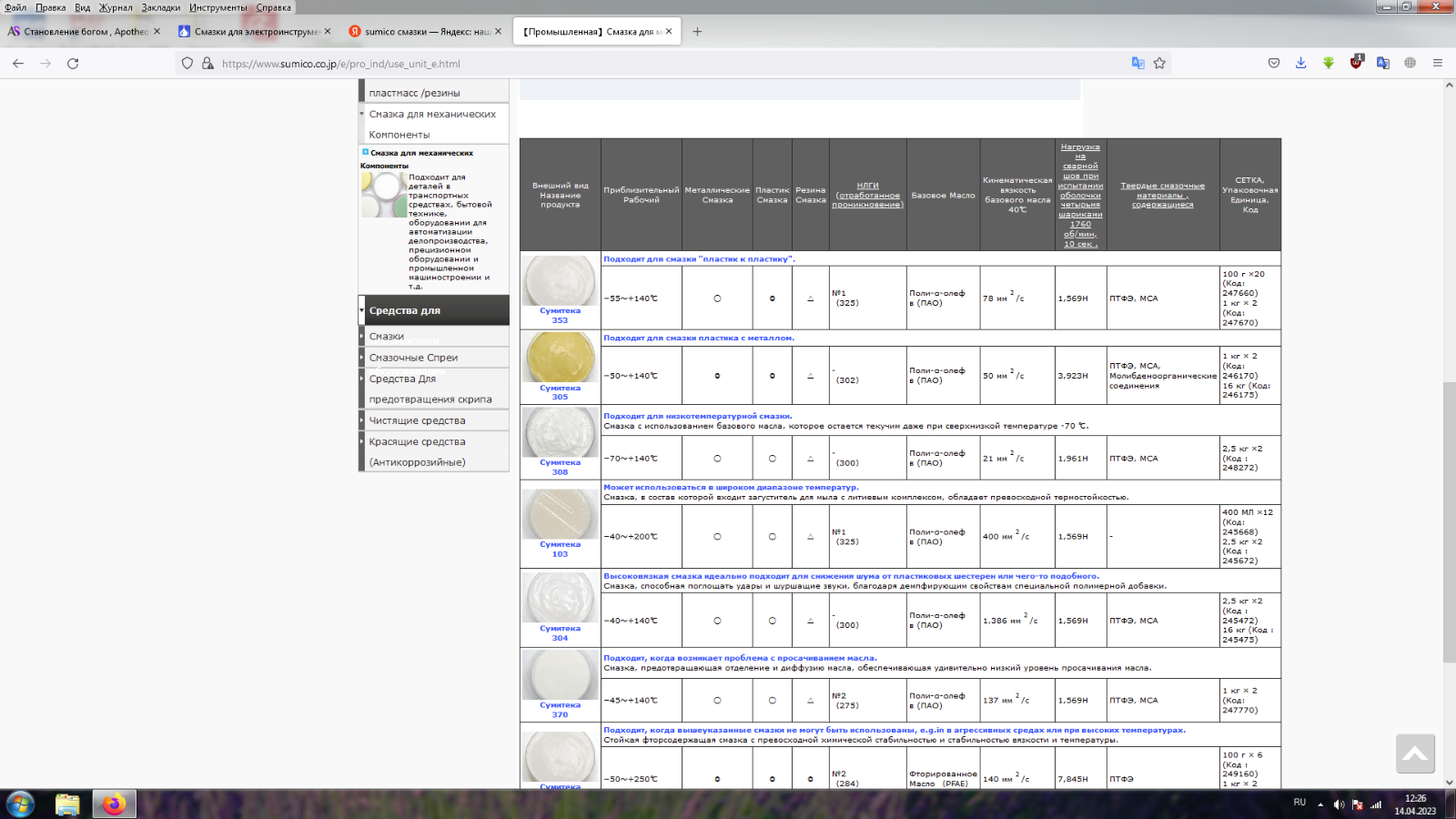Open File Explorer from the taskbar

[x=67, y=804]
